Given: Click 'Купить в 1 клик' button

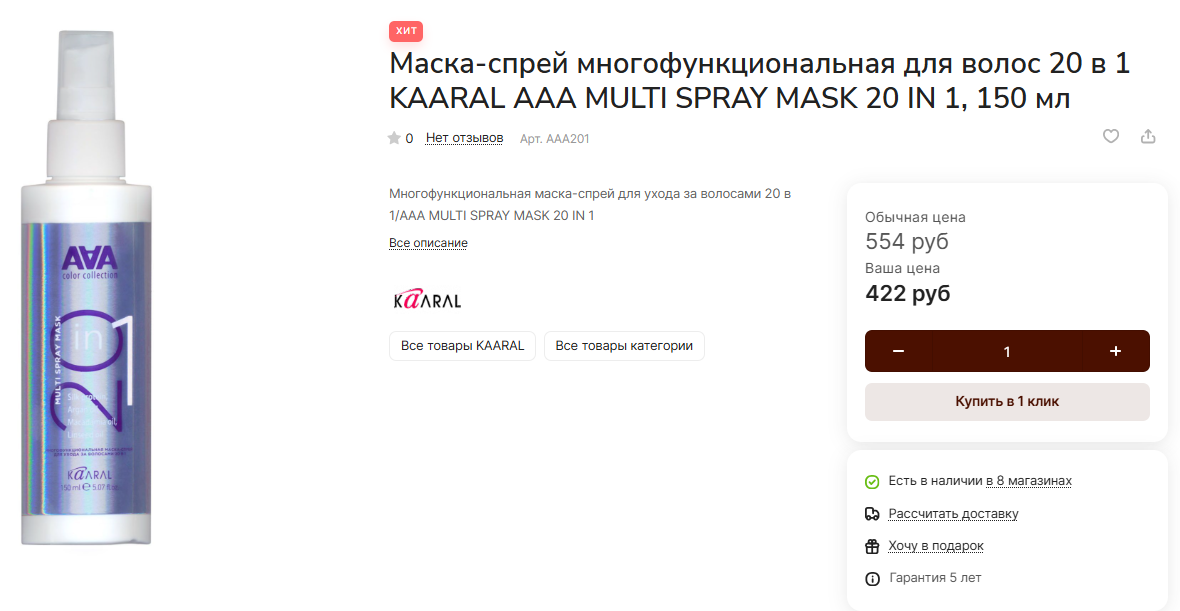Looking at the screenshot, I should [1007, 402].
